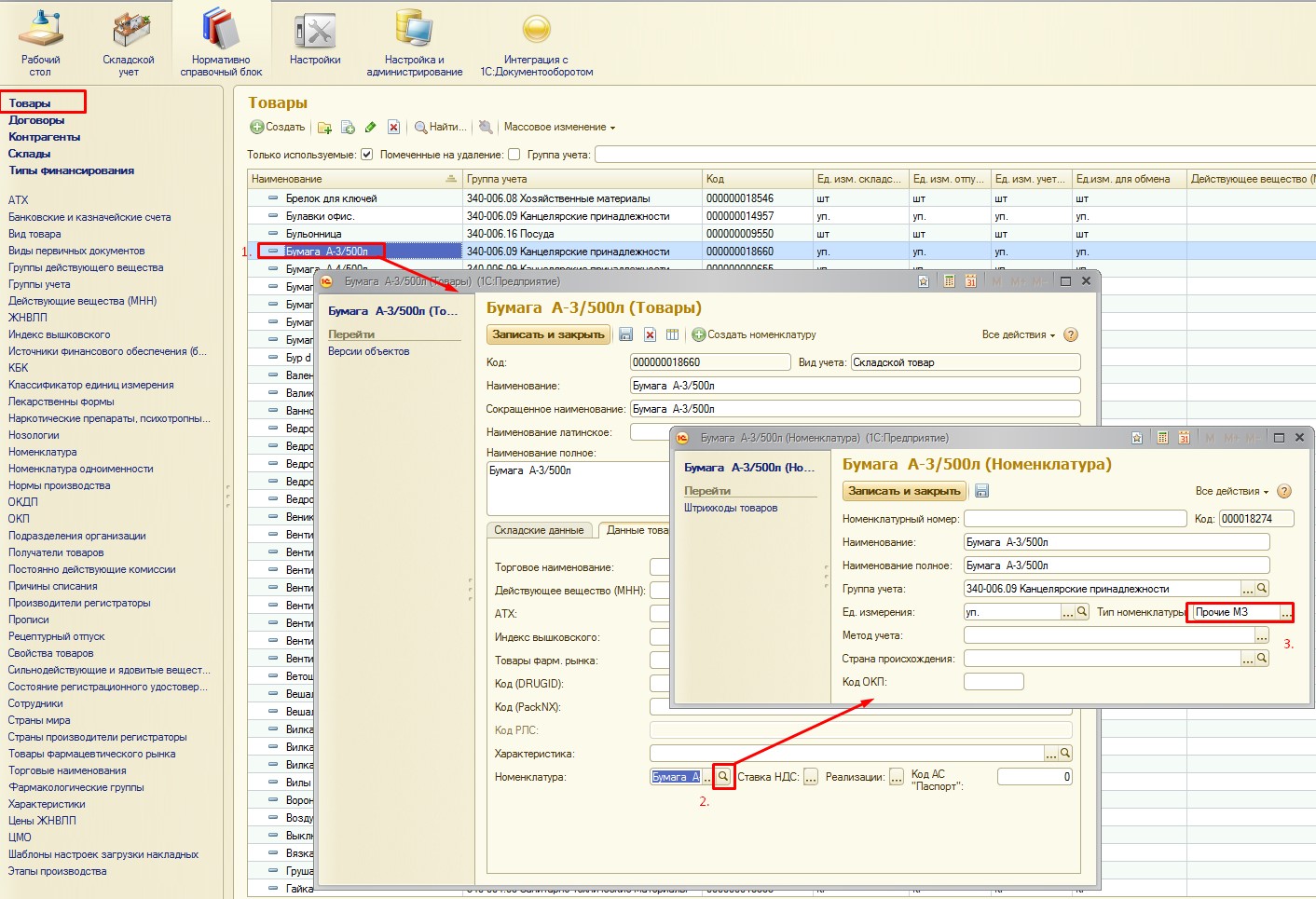Click Создать номенклатуру button
Screen dimensions: 1316x899
(x=754, y=334)
